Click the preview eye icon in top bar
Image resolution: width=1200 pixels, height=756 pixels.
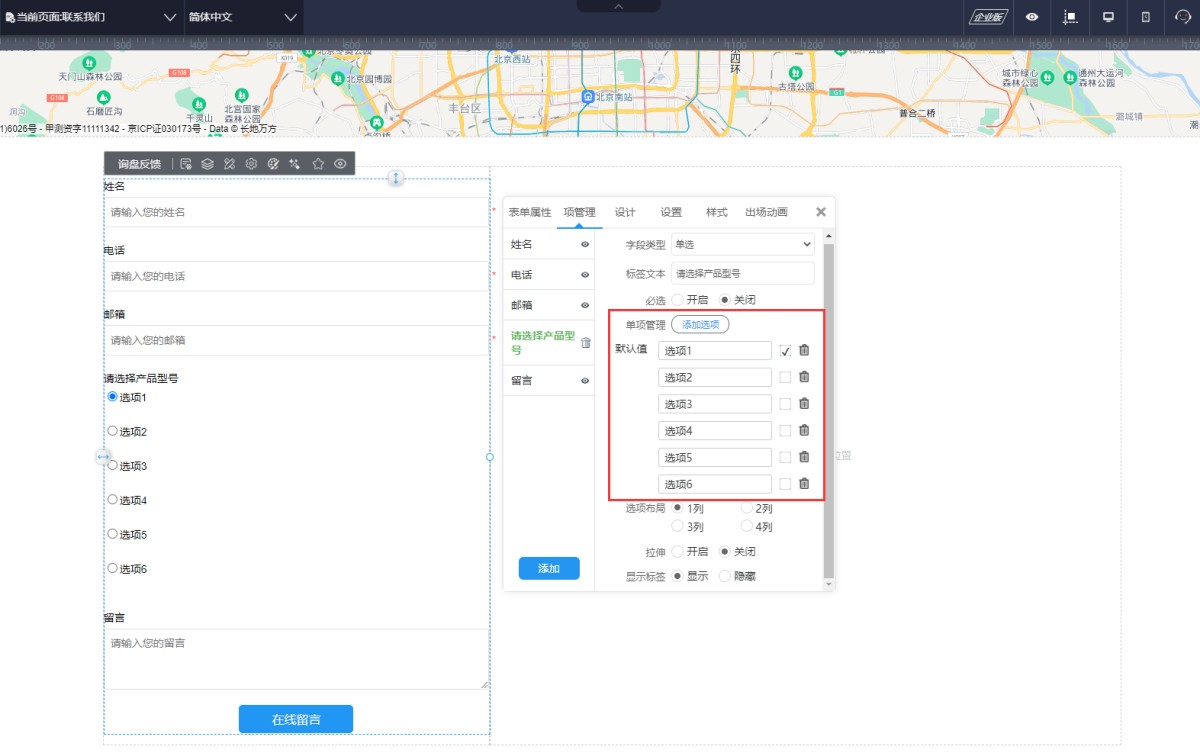[x=1031, y=17]
